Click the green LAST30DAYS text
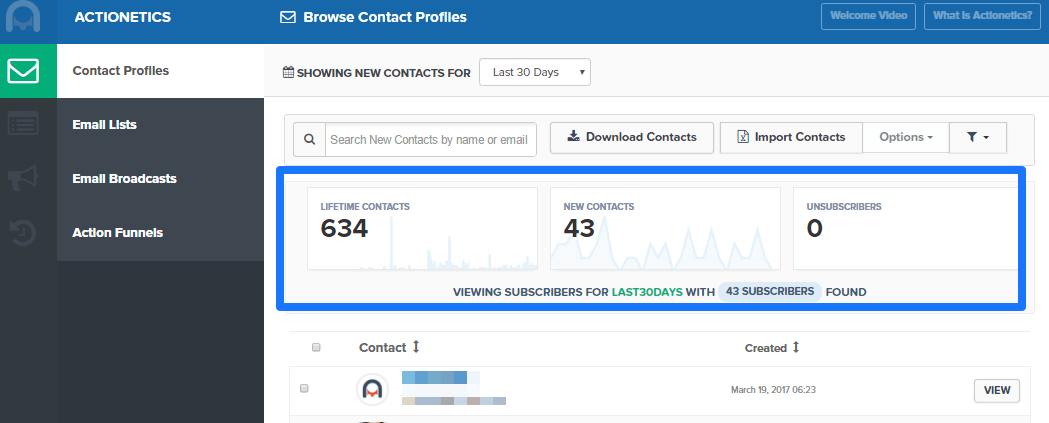This screenshot has width=1049, height=423. point(647,292)
